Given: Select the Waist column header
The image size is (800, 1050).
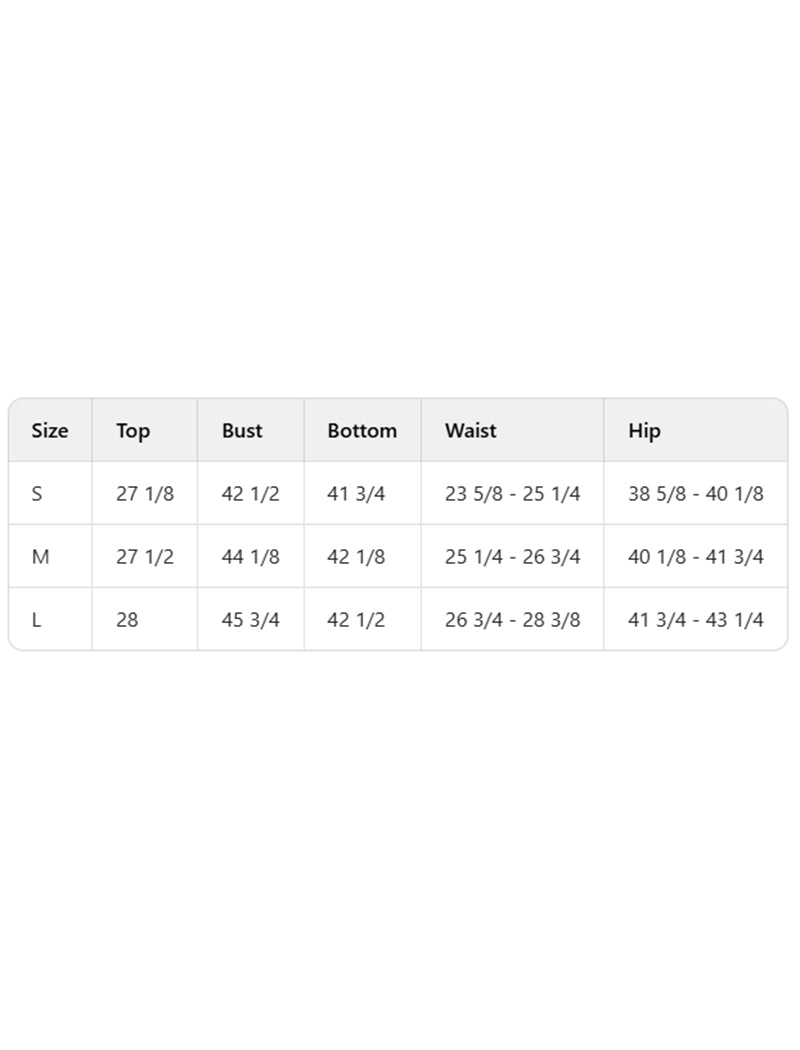Looking at the screenshot, I should tap(470, 431).
